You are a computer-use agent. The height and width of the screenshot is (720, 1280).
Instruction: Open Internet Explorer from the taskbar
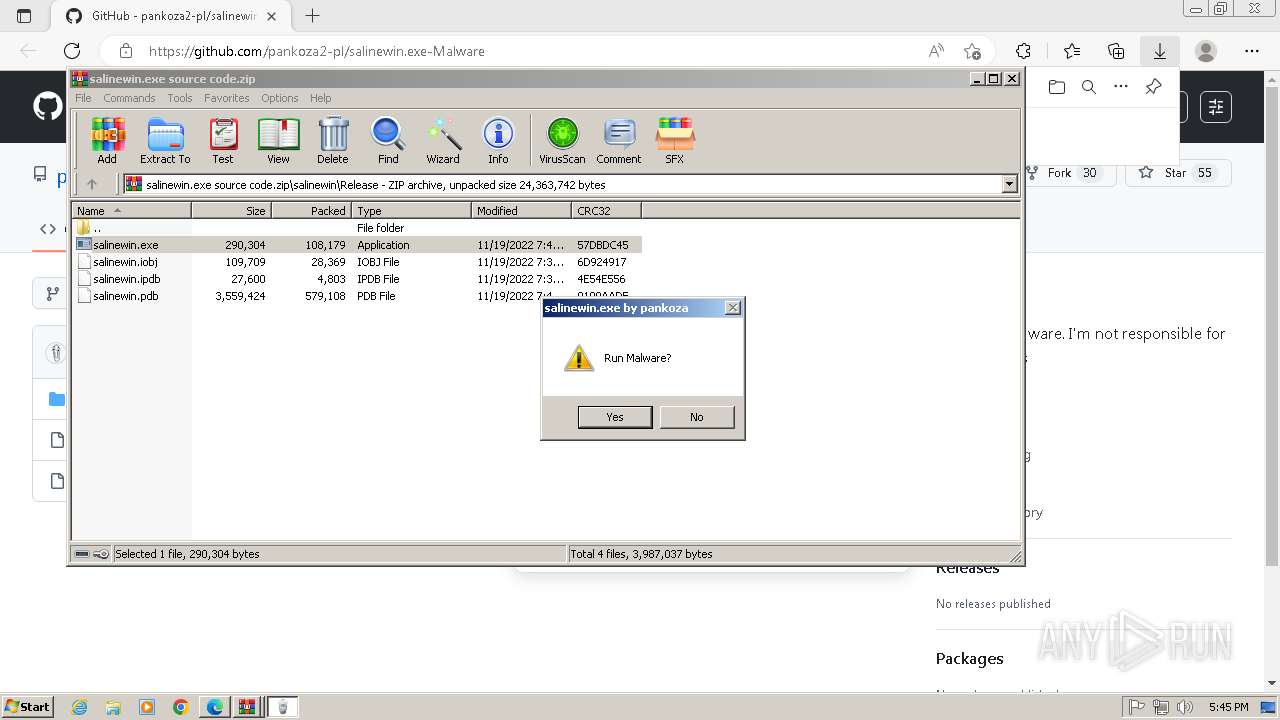79,707
